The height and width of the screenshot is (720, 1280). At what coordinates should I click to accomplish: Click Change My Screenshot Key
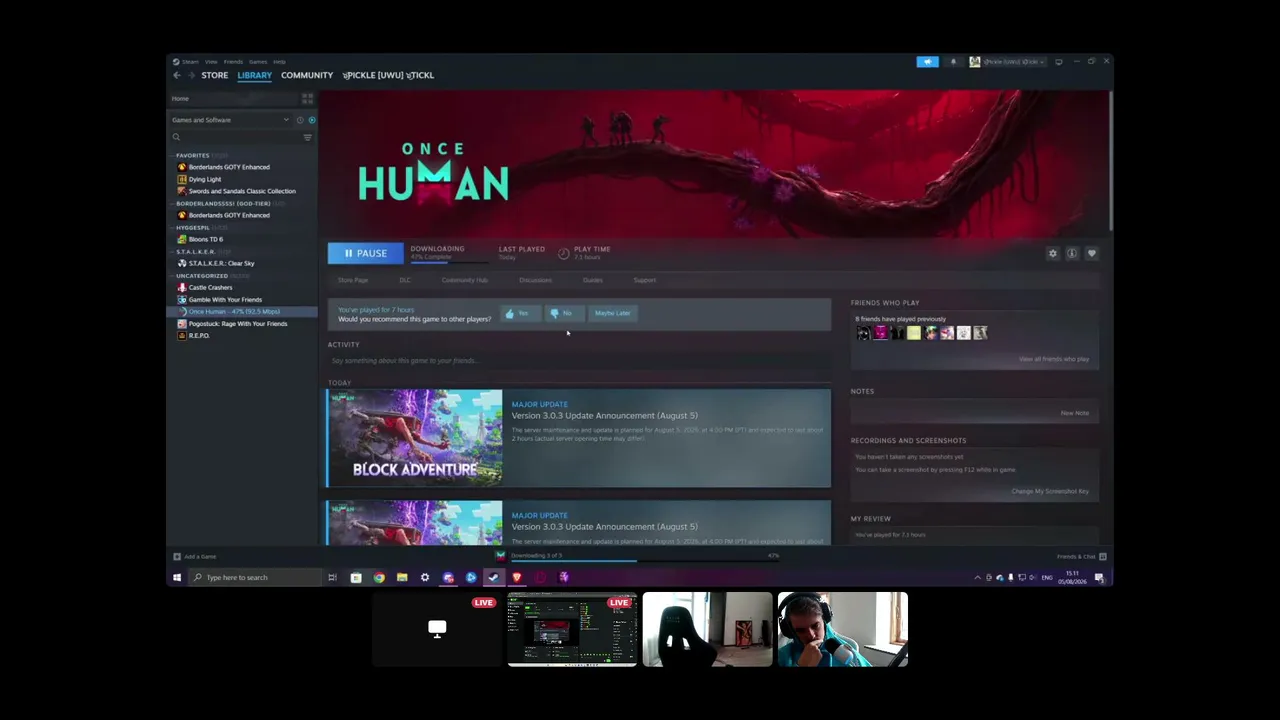[1050, 491]
